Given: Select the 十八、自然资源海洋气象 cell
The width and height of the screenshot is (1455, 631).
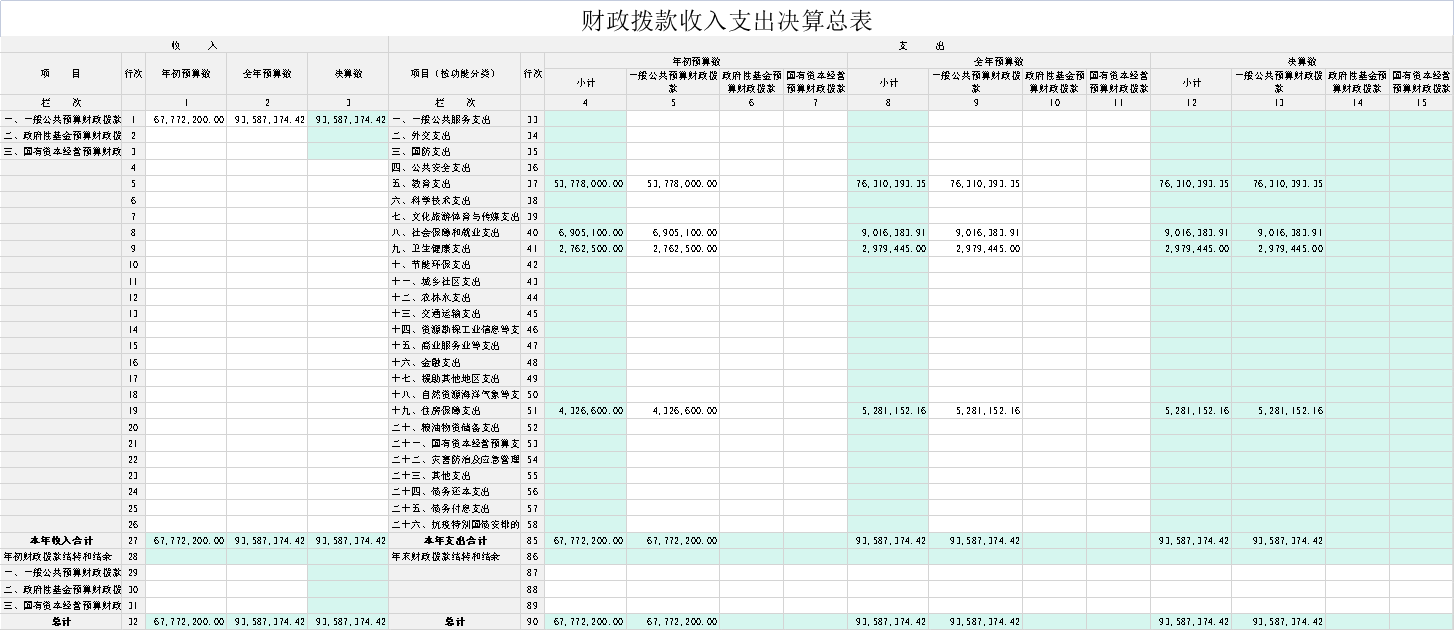Looking at the screenshot, I should [x=454, y=394].
